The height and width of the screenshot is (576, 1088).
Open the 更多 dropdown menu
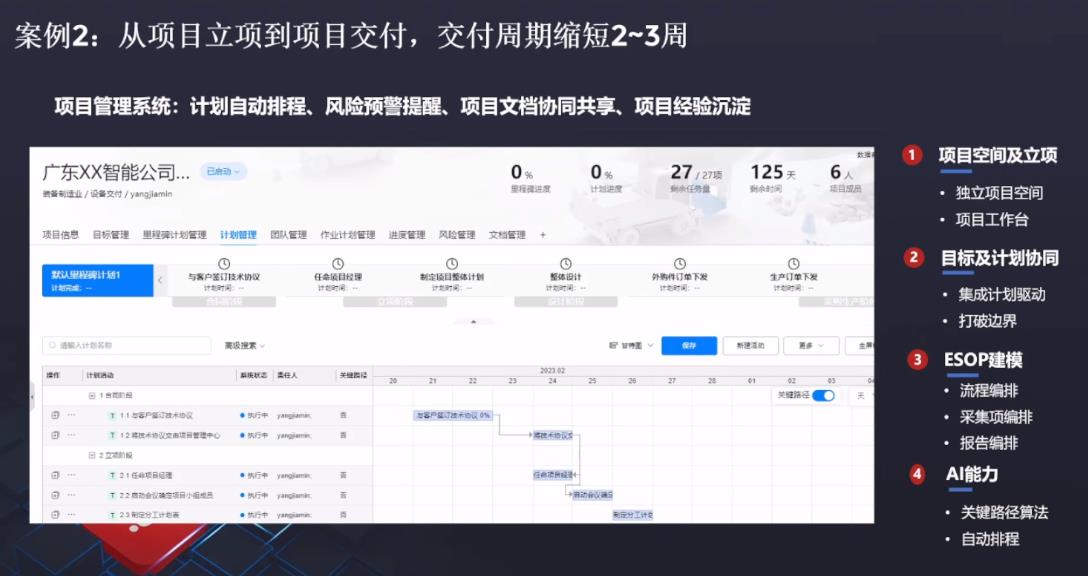810,345
